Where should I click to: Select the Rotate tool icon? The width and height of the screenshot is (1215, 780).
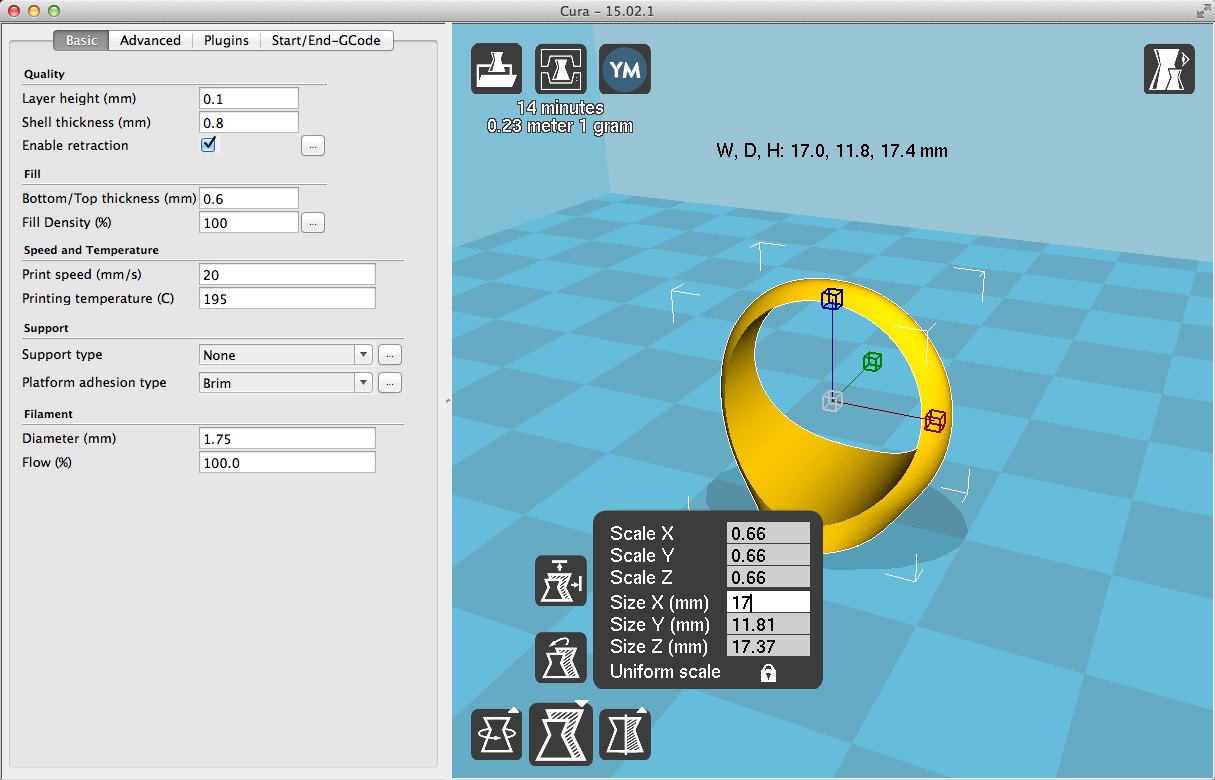(x=496, y=734)
